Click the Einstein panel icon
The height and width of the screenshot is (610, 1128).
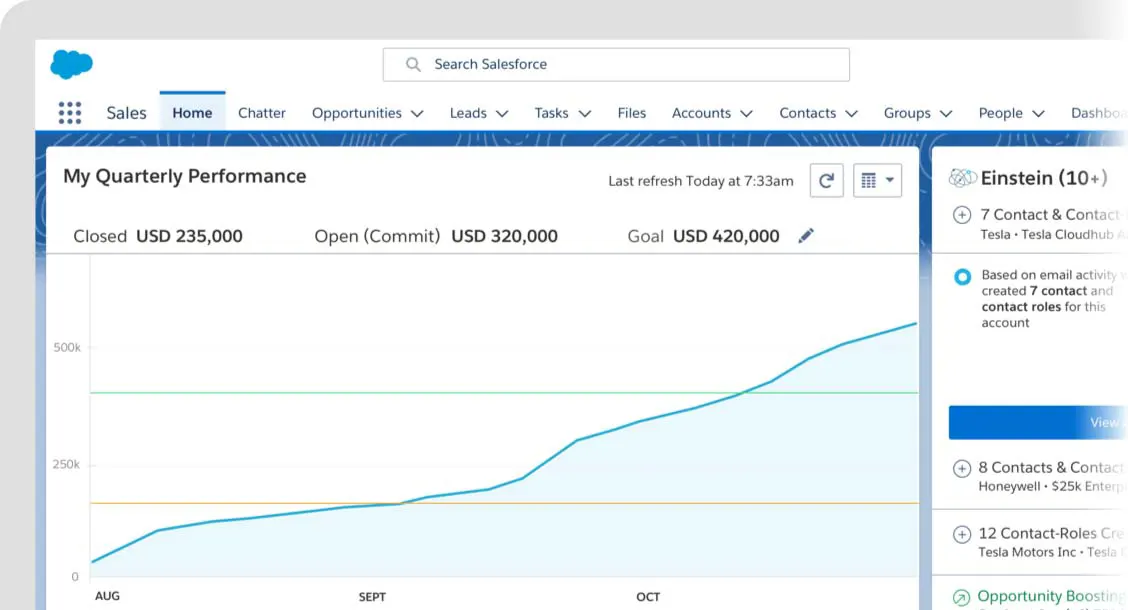click(x=962, y=177)
